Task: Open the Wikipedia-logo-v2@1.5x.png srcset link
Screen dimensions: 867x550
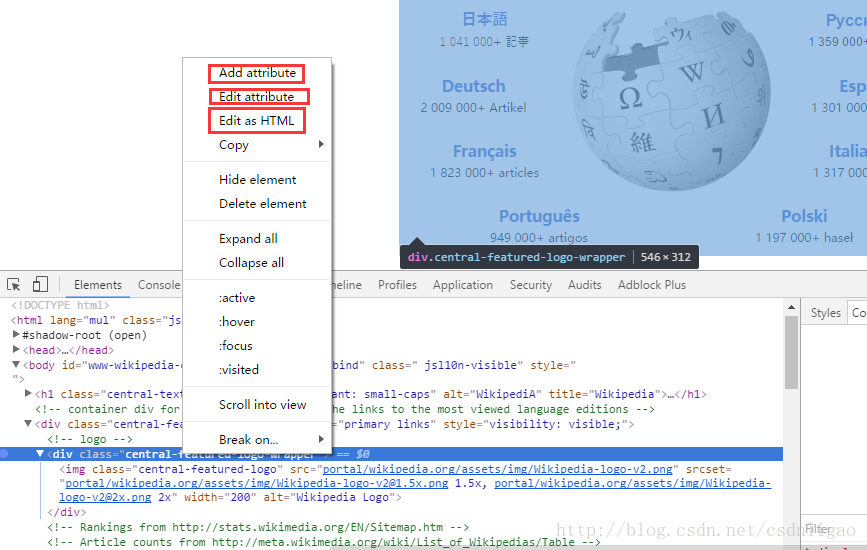Action: click(x=257, y=483)
